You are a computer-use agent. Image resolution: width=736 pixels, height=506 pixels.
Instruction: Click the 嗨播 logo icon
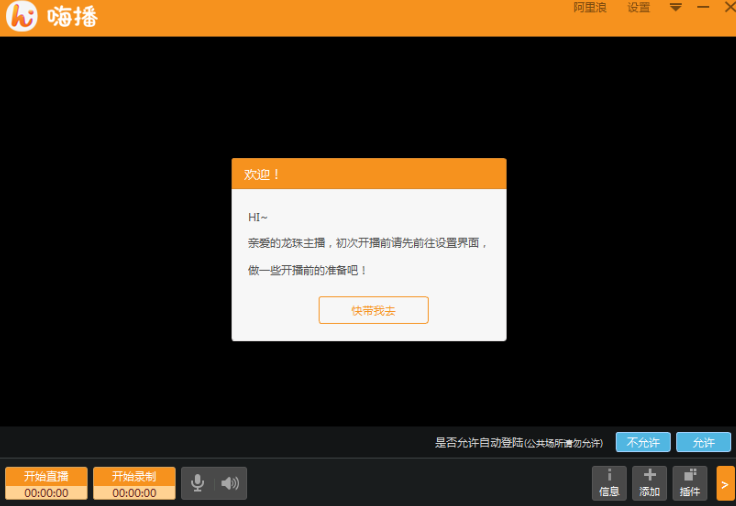[x=22, y=16]
